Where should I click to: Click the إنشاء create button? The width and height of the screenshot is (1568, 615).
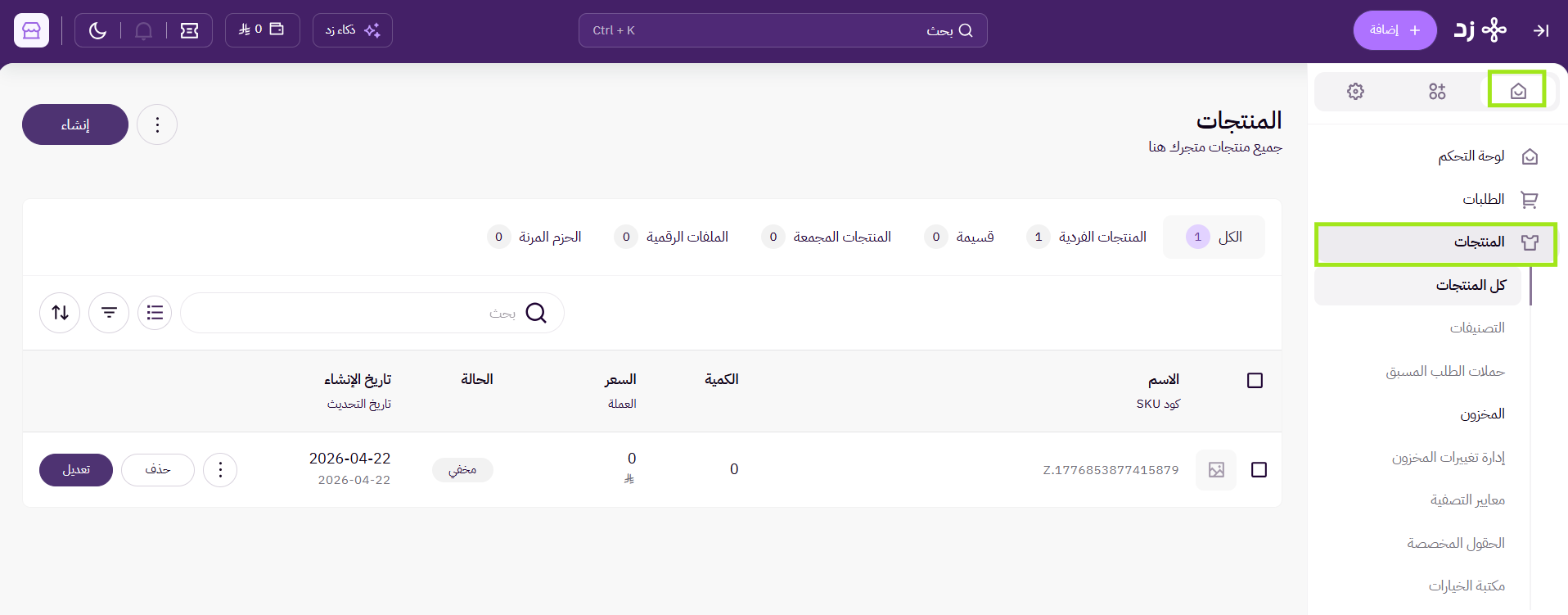[x=75, y=124]
